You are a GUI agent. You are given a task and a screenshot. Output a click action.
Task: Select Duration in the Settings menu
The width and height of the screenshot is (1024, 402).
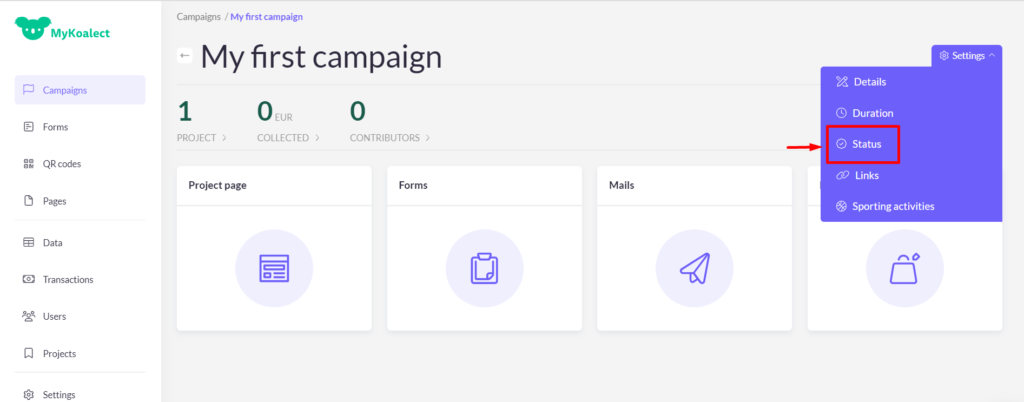(872, 114)
